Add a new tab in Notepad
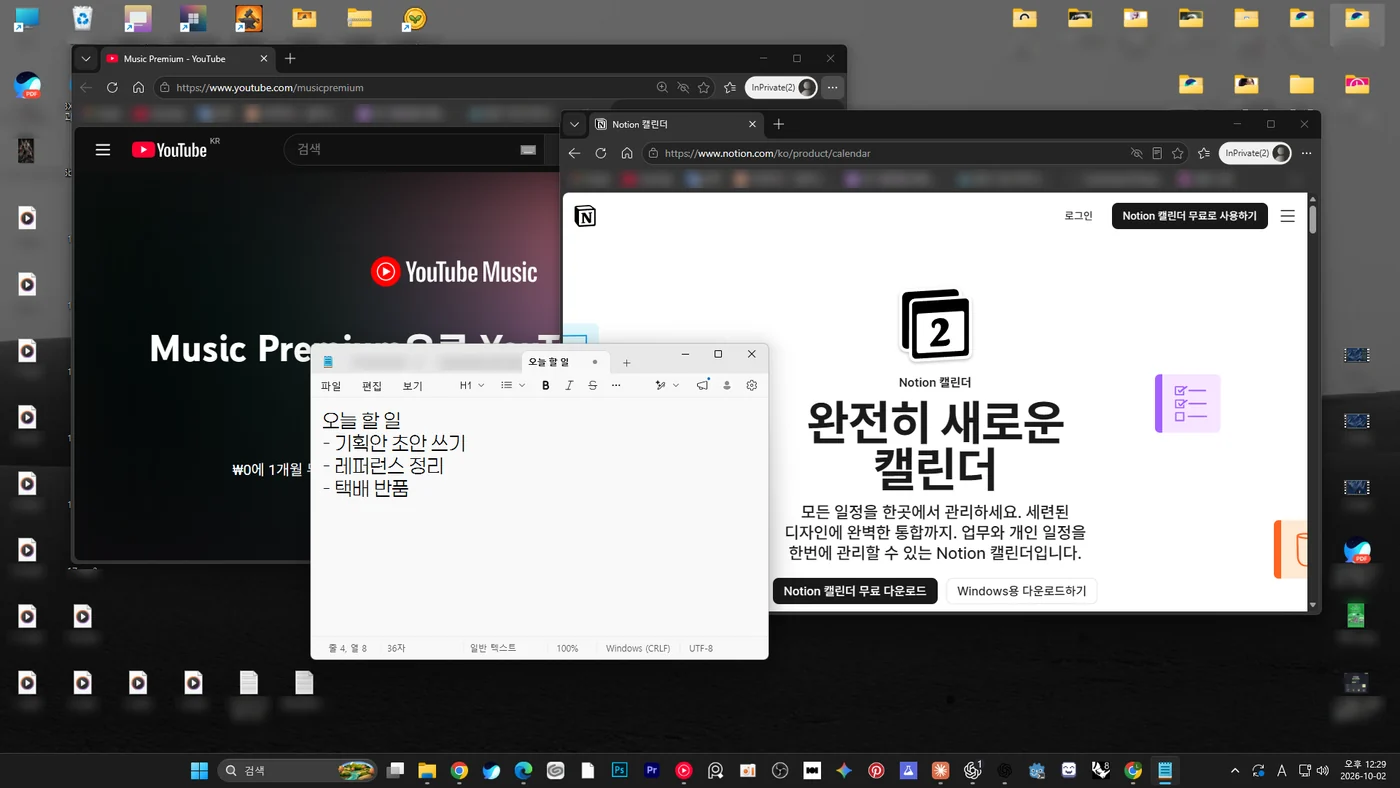 (x=627, y=362)
